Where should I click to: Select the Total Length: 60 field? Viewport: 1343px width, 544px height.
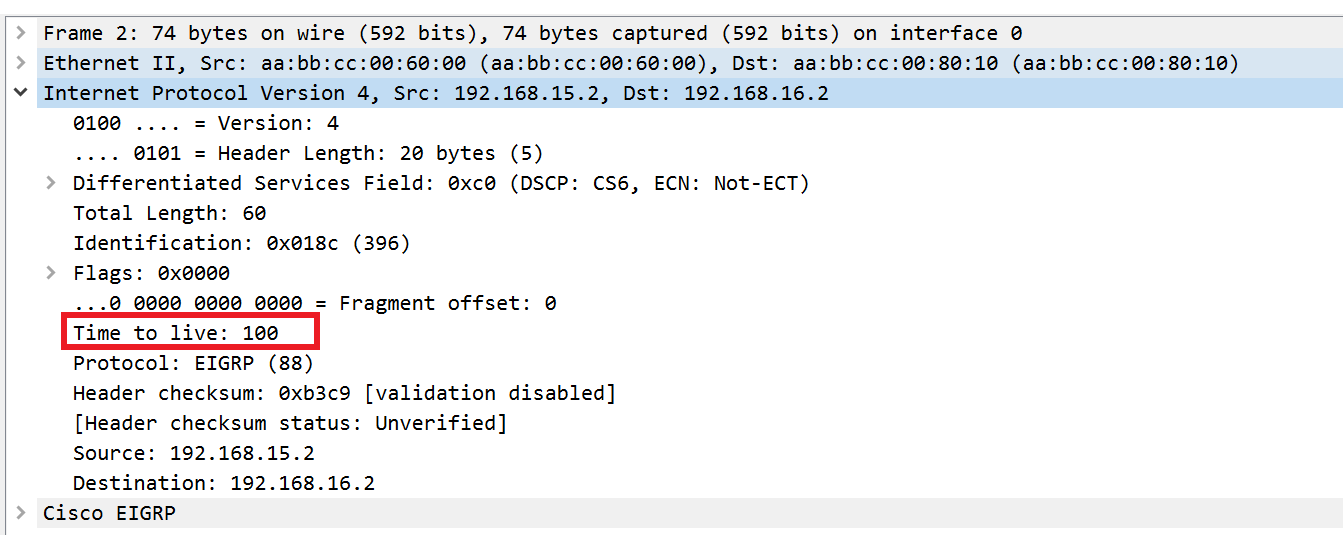170,214
